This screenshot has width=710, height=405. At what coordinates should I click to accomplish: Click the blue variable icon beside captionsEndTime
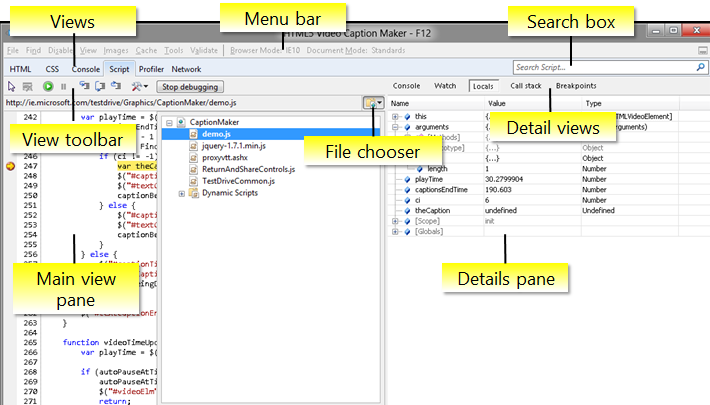(407, 190)
